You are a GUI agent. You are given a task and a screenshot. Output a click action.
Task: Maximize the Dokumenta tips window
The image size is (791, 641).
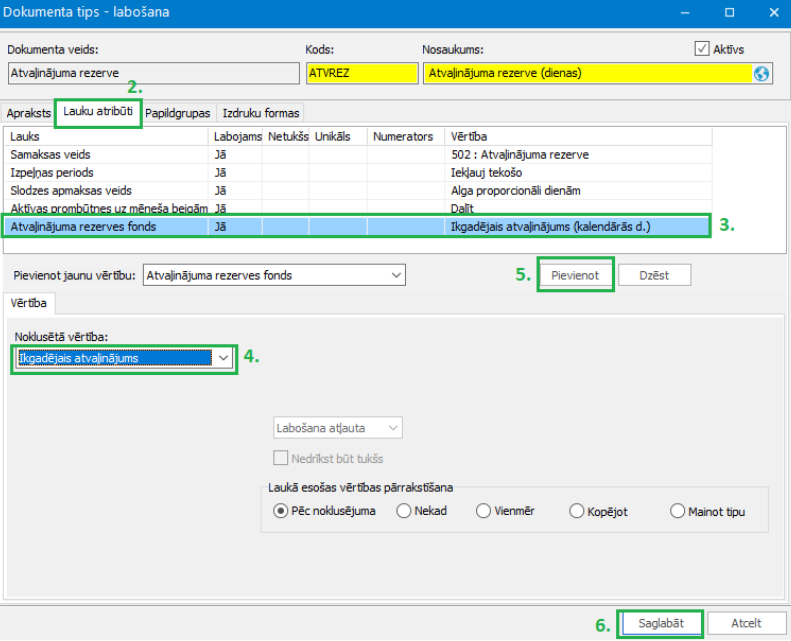click(729, 13)
